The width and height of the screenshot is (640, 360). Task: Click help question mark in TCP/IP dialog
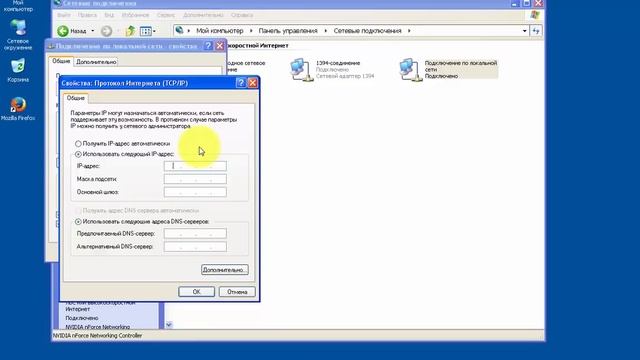pyautogui.click(x=241, y=83)
